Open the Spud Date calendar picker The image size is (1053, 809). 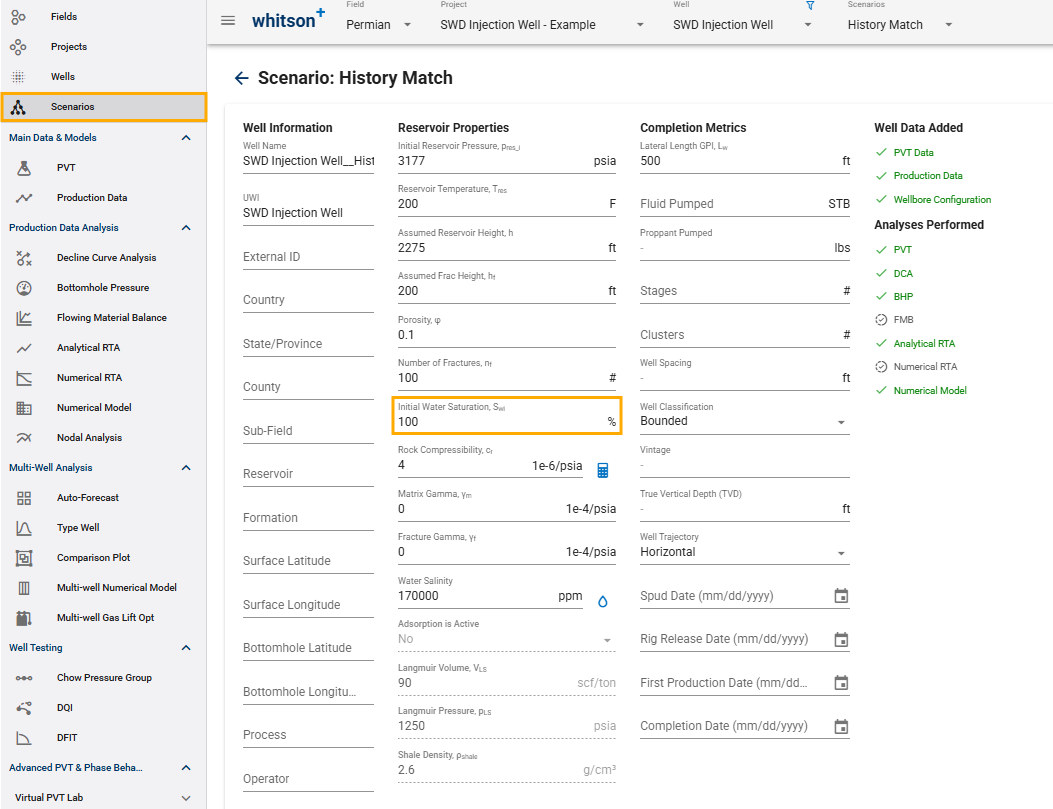click(841, 596)
